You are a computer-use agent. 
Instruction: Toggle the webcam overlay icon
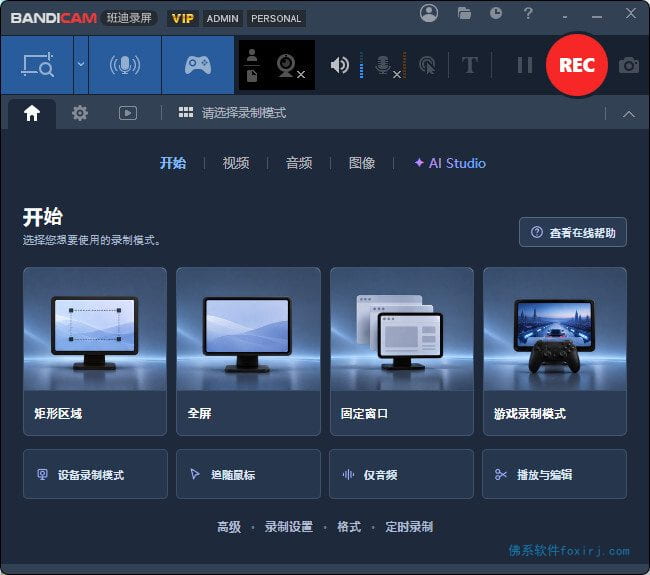click(288, 66)
